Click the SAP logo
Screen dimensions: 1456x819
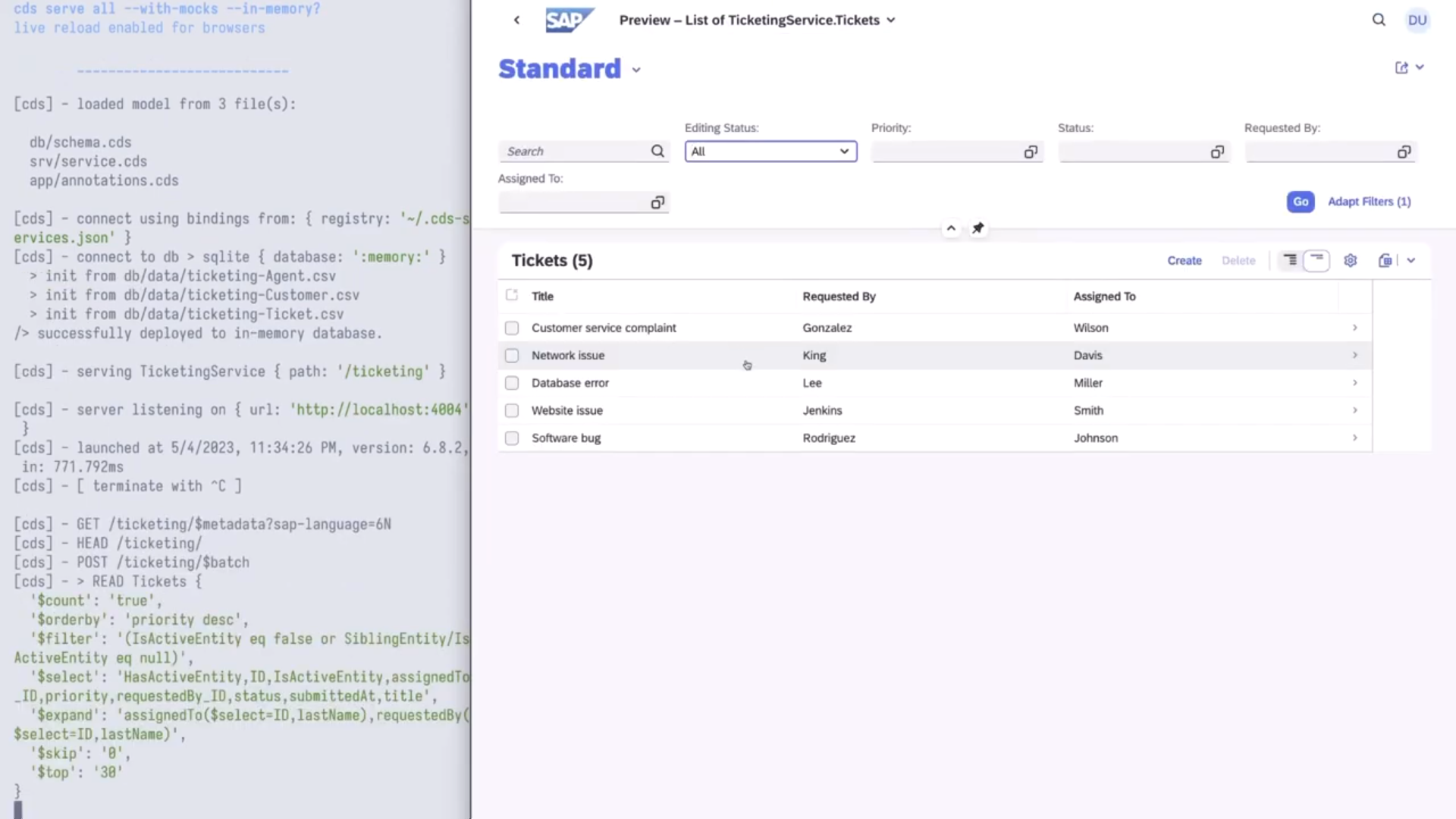coord(569,20)
